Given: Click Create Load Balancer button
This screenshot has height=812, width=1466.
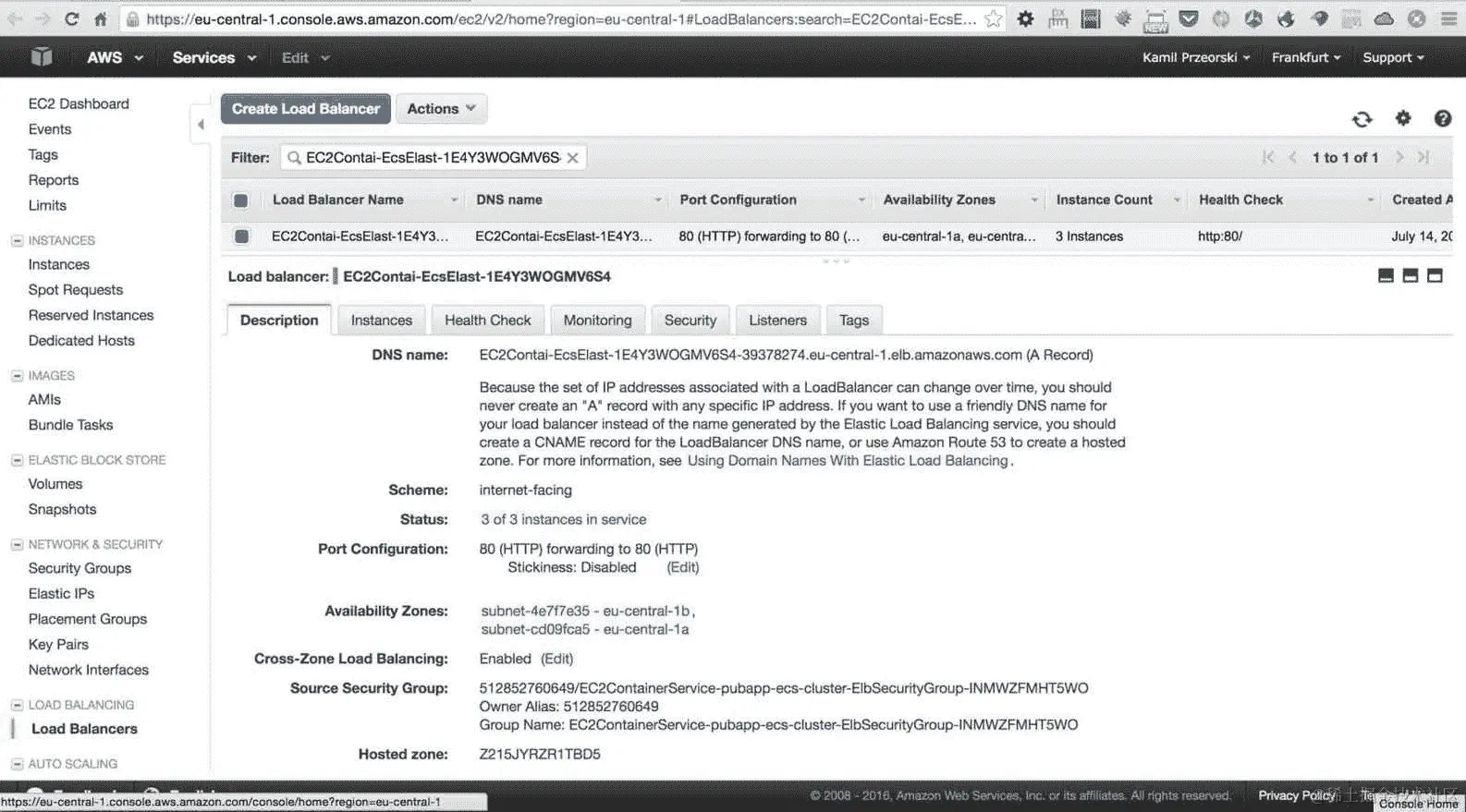Looking at the screenshot, I should [306, 109].
